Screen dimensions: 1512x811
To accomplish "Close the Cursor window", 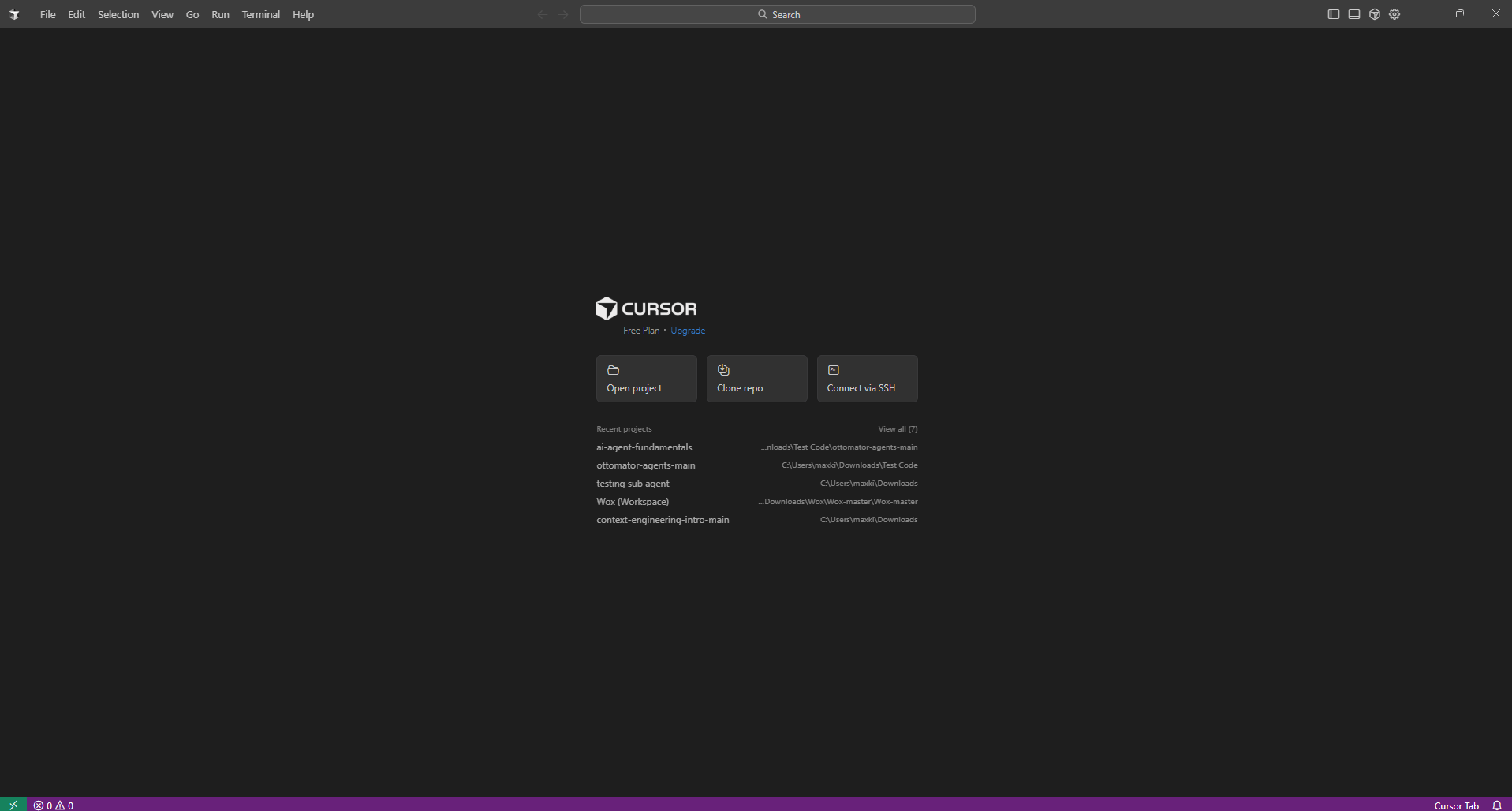I will point(1495,14).
